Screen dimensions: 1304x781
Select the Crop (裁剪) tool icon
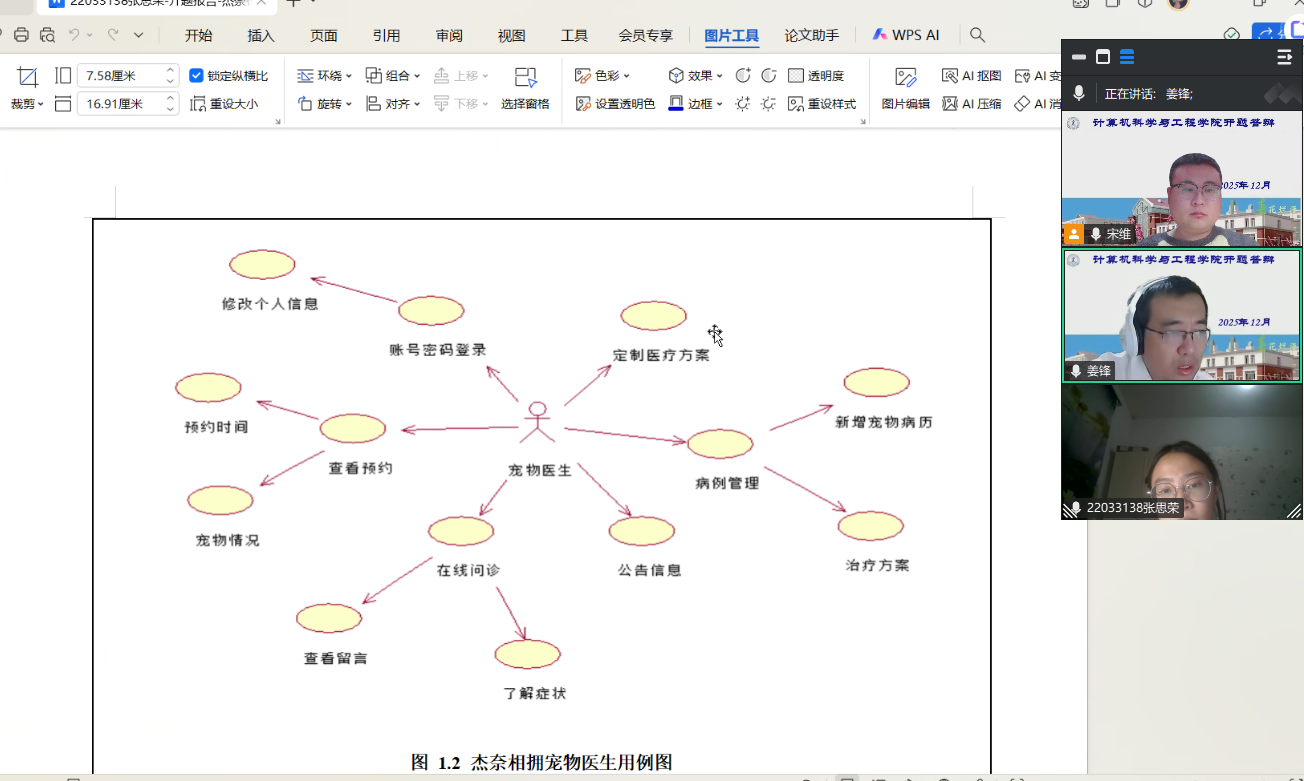pos(27,77)
